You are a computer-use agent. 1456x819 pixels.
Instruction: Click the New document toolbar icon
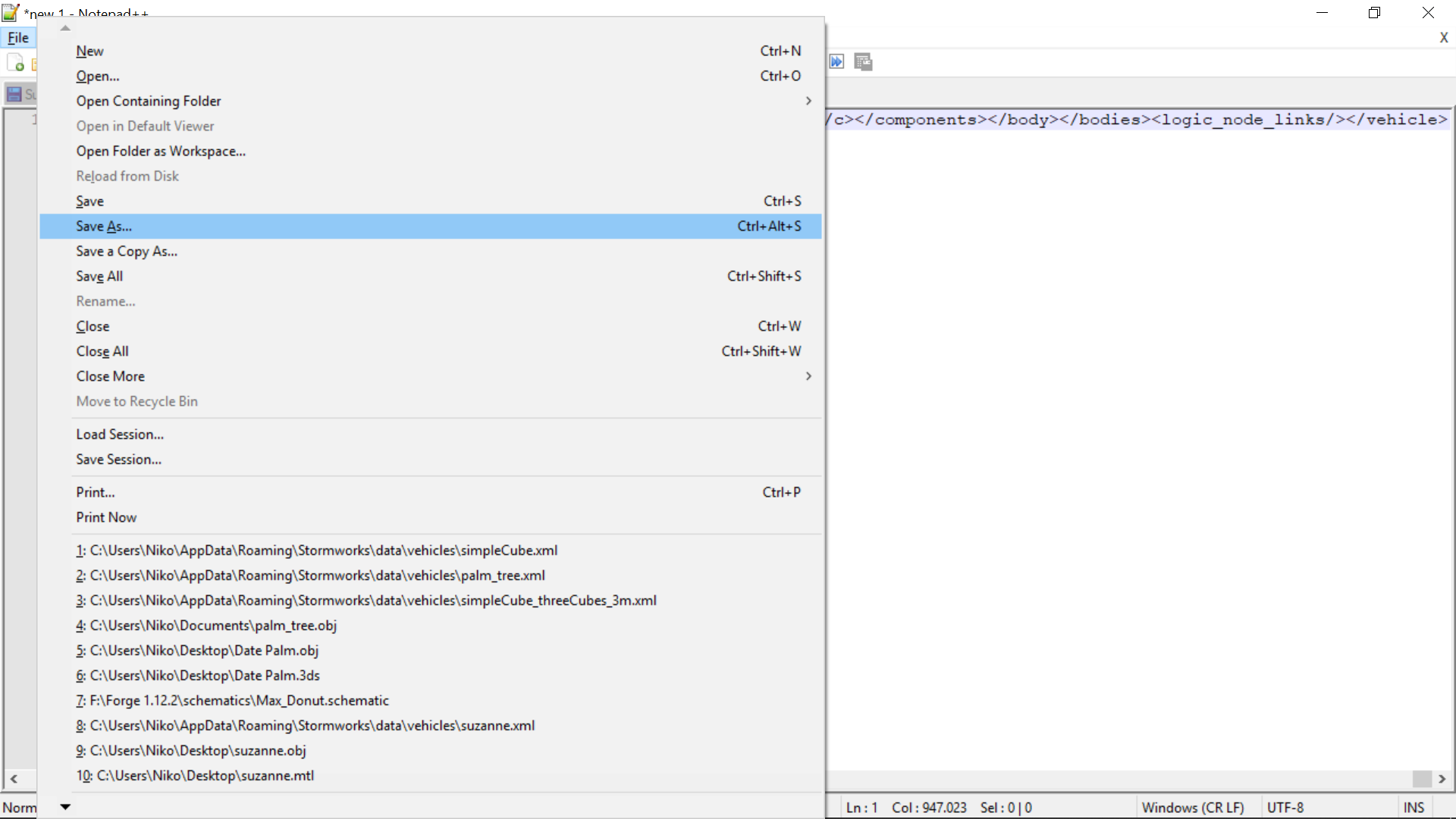tap(15, 62)
